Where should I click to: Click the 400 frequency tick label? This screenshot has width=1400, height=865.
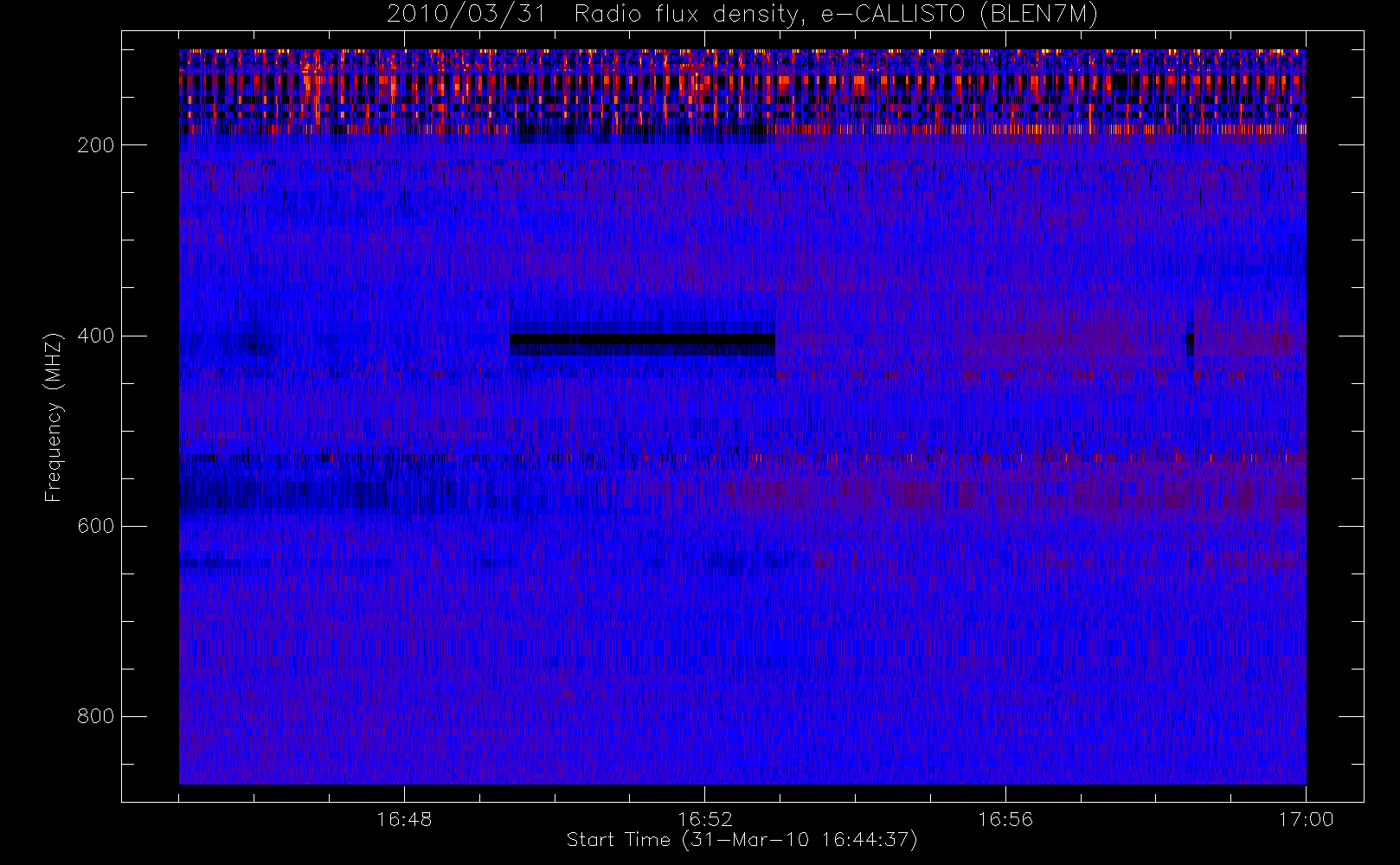96,336
